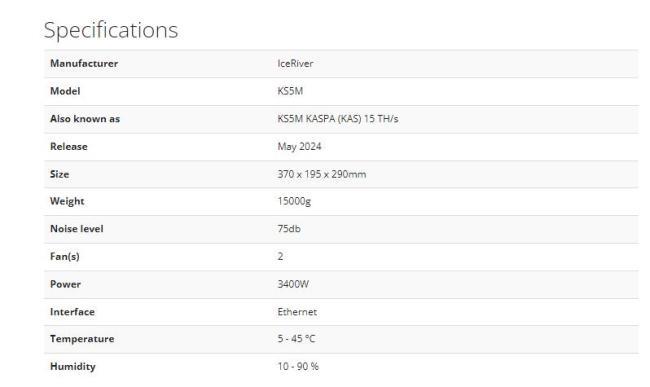The width and height of the screenshot is (650, 387).
Task: Select the Size row label
Action: pos(60,174)
